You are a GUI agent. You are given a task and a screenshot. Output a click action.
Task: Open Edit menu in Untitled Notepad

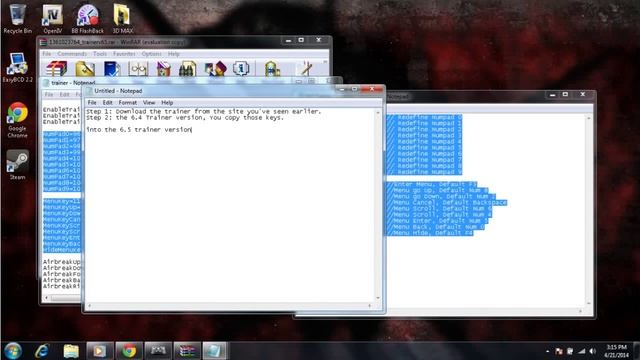click(x=107, y=102)
